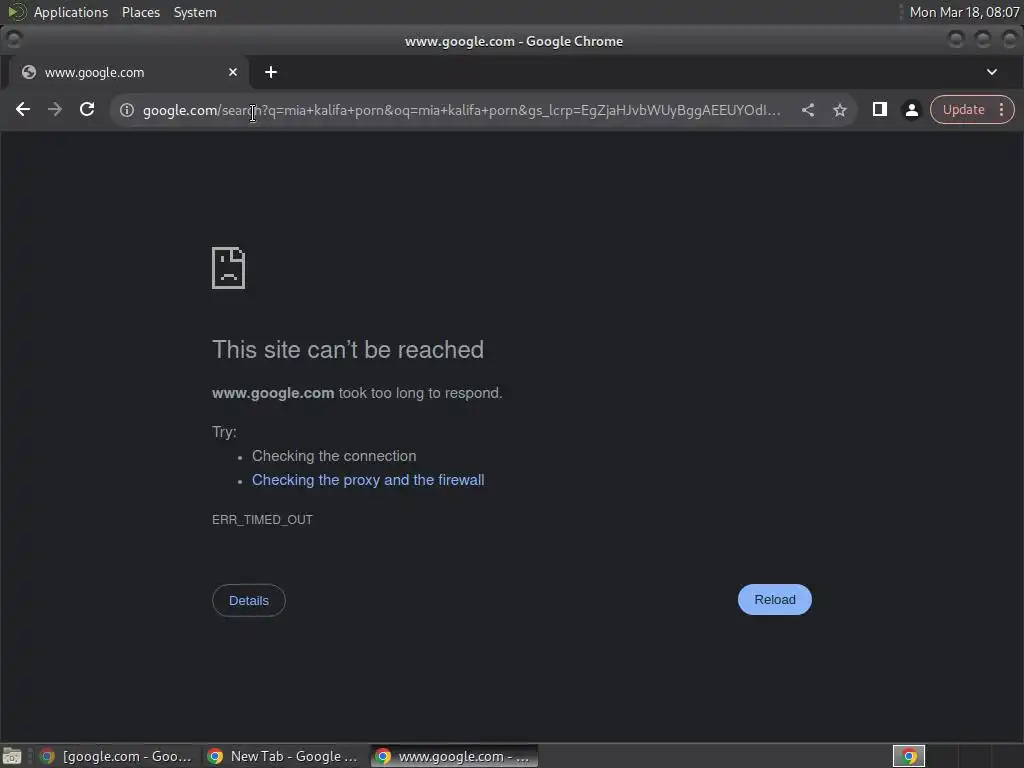Screen dimensions: 1024x768
Task: Click the Chrome icon in the bottom tray
Action: pos(909,756)
